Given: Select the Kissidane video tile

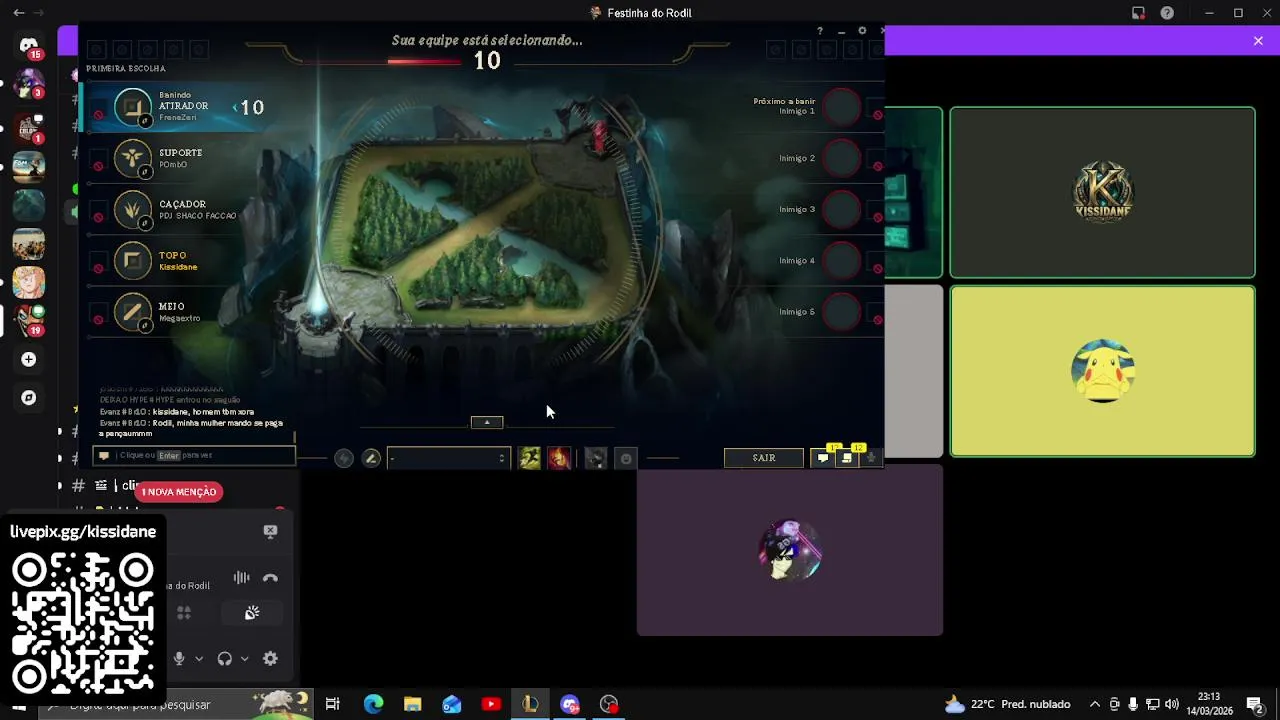Looking at the screenshot, I should pos(1102,192).
